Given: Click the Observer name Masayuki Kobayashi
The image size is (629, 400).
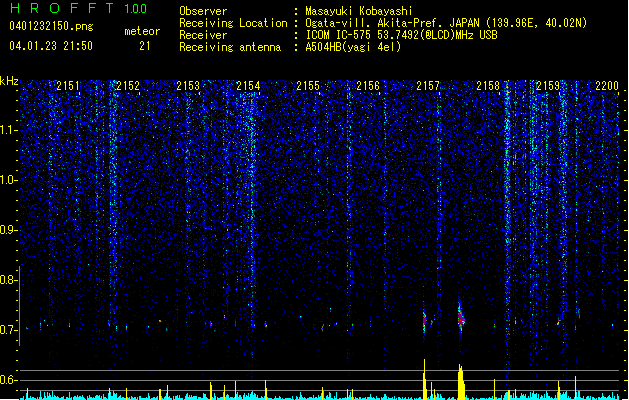Looking at the screenshot, I should tap(359, 11).
